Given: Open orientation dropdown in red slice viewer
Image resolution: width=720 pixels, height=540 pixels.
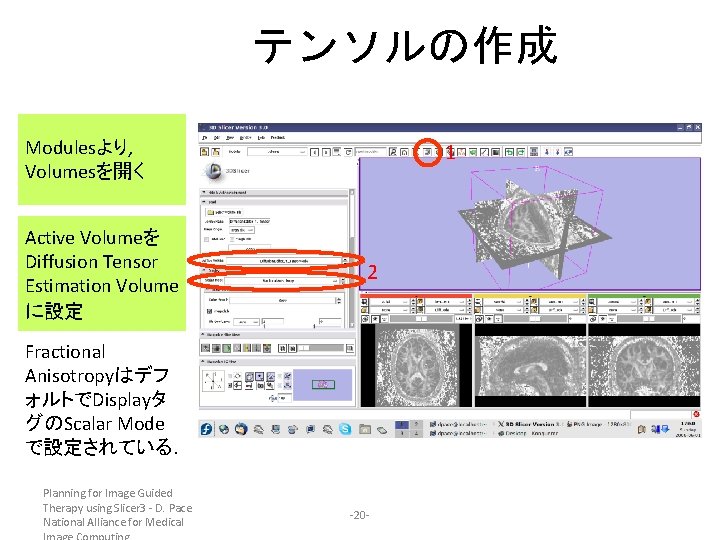Looking at the screenshot, I should pos(389,302).
